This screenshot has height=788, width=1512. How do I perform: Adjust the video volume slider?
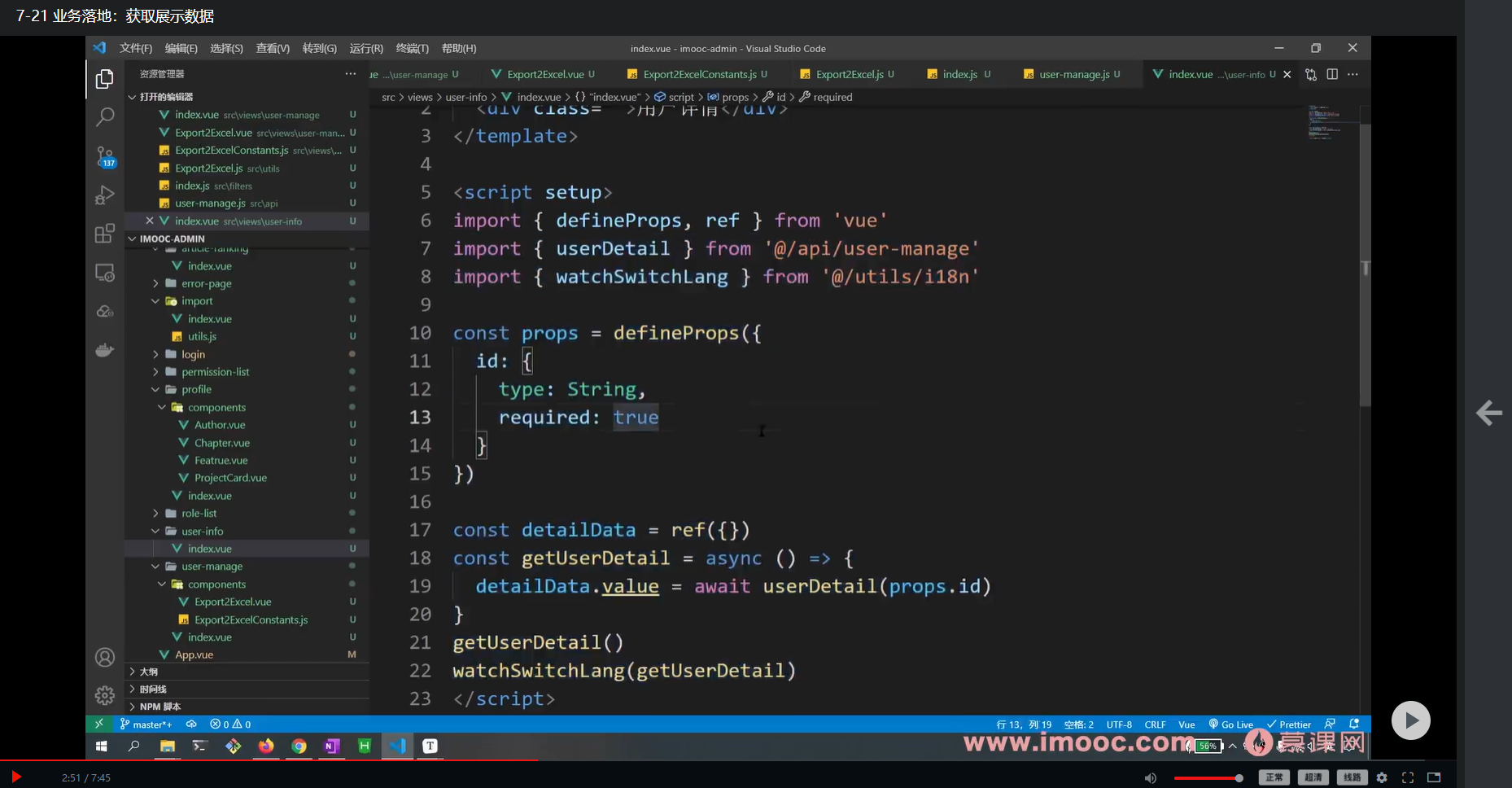coord(1208,778)
